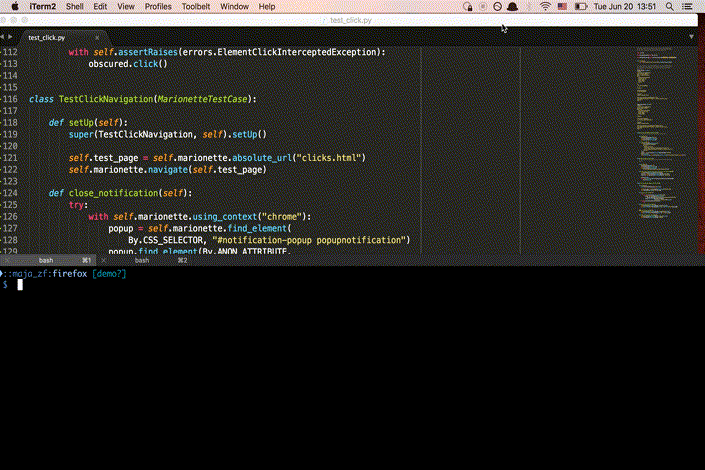Click the try keyword on line 125
The width and height of the screenshot is (705, 470).
pyautogui.click(x=76, y=205)
